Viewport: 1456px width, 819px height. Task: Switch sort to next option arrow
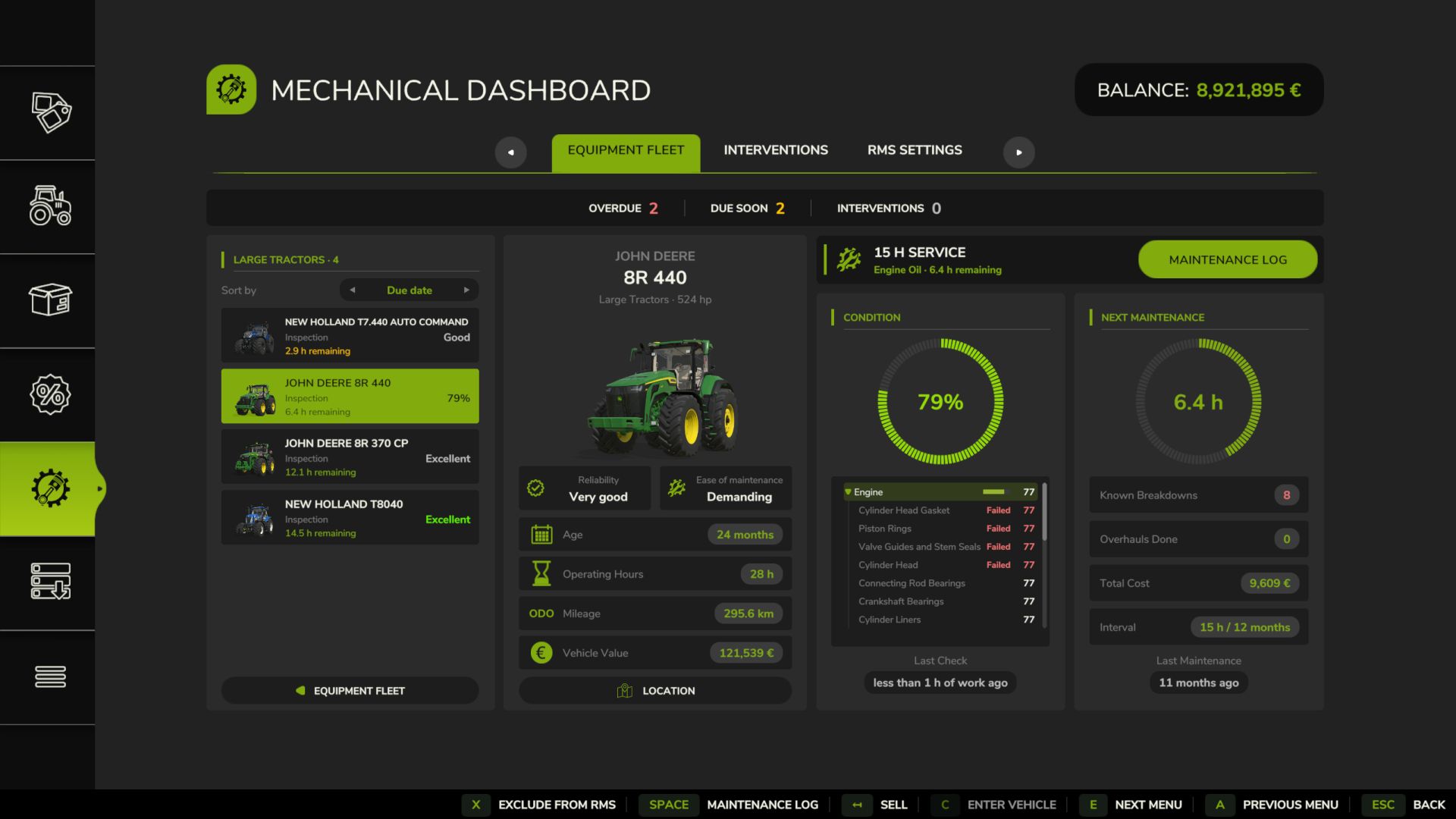pyautogui.click(x=466, y=290)
